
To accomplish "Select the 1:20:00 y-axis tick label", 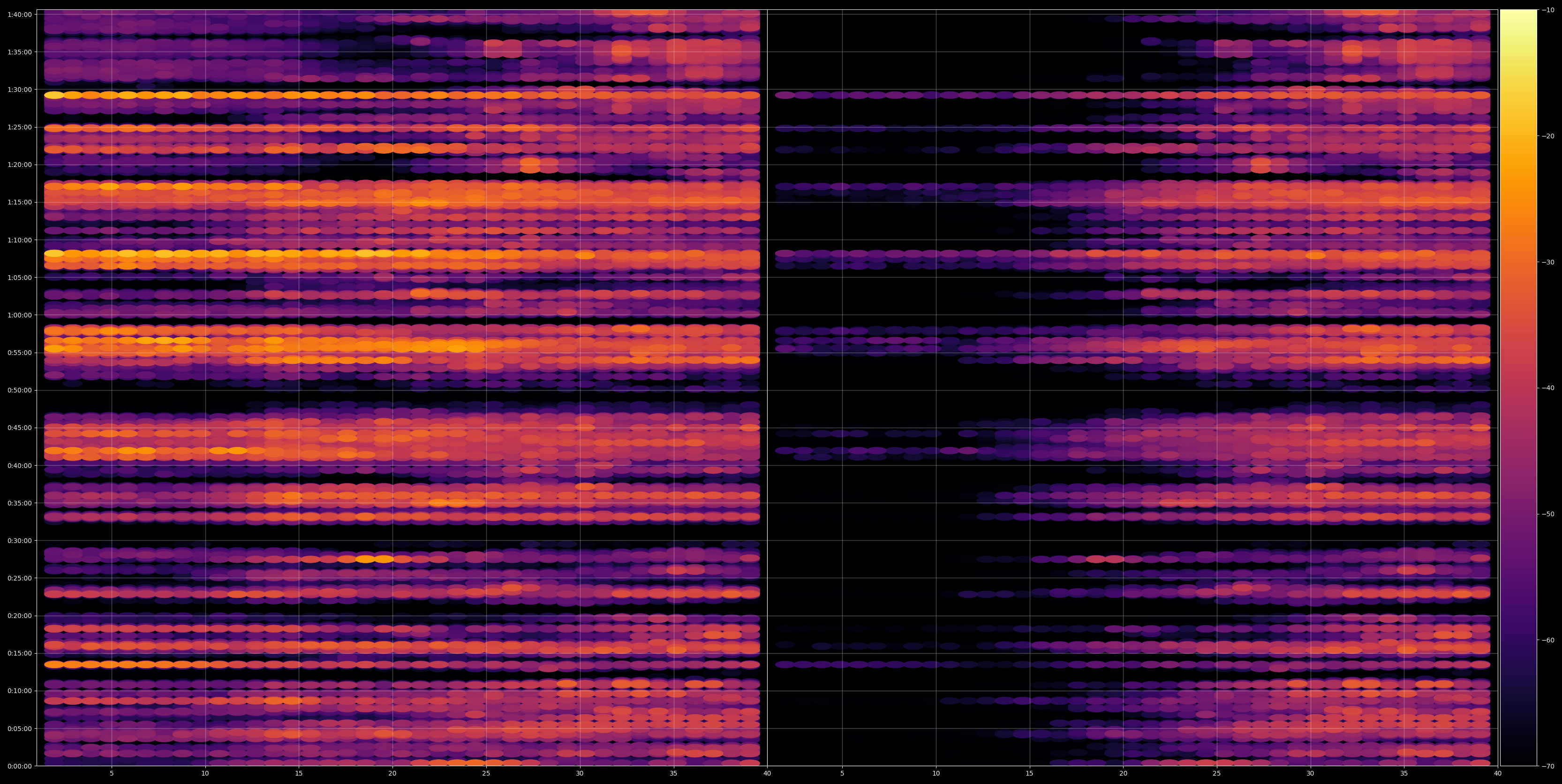I will (19, 164).
